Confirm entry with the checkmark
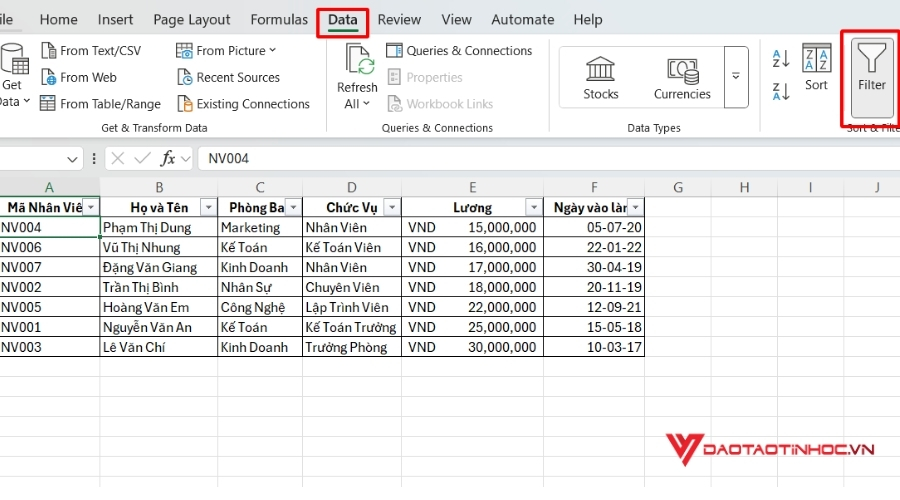Screen dimensions: 900x500 point(142,158)
